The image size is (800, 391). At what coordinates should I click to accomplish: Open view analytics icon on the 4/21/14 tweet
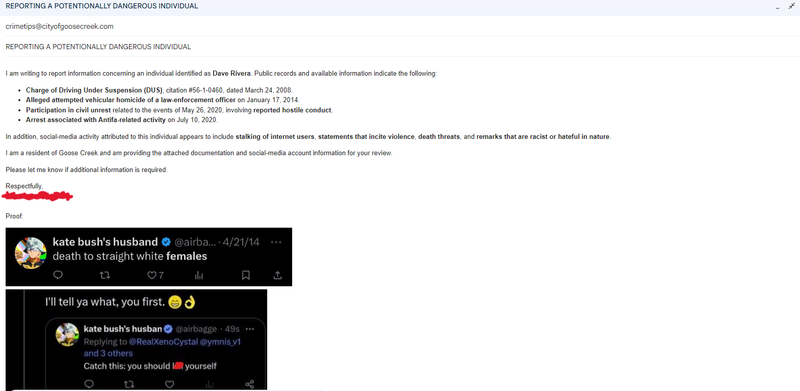point(199,275)
